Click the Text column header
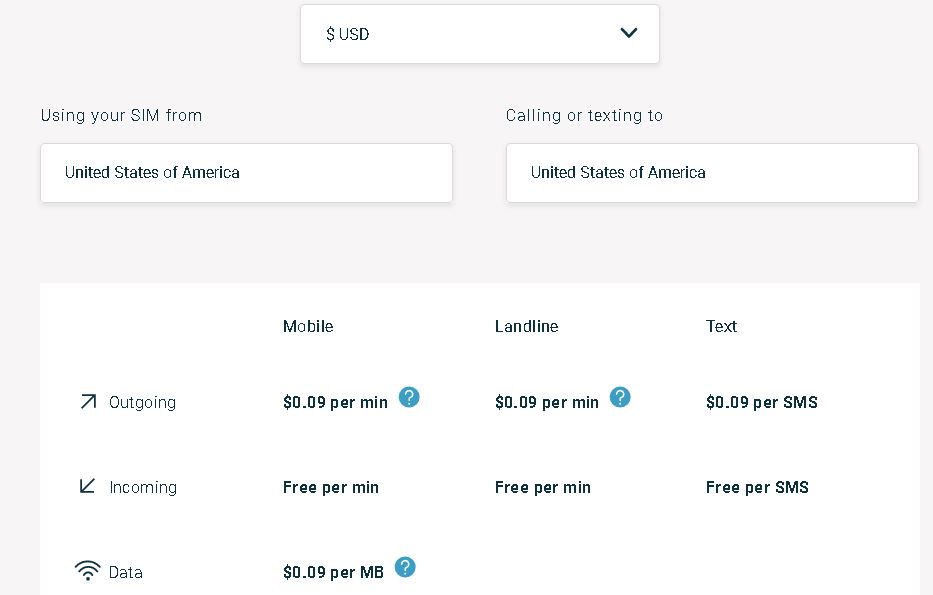The height and width of the screenshot is (595, 933). pyautogui.click(x=721, y=326)
